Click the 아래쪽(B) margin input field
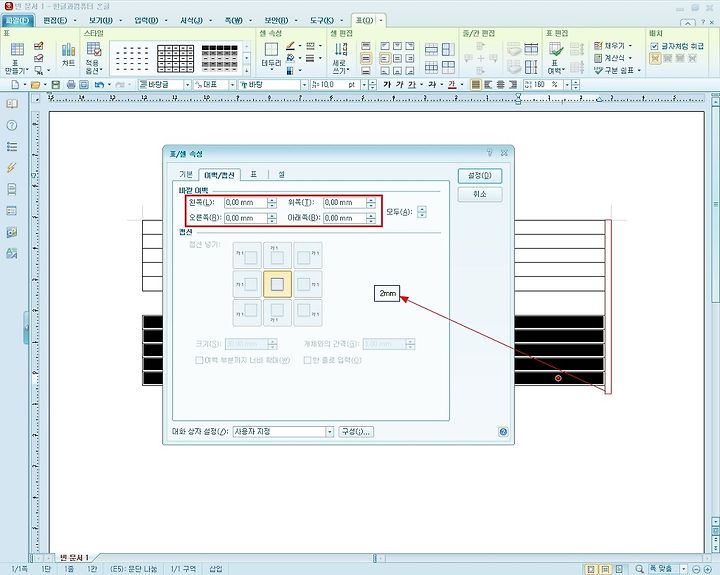The height and width of the screenshot is (575, 720). pyautogui.click(x=345, y=218)
